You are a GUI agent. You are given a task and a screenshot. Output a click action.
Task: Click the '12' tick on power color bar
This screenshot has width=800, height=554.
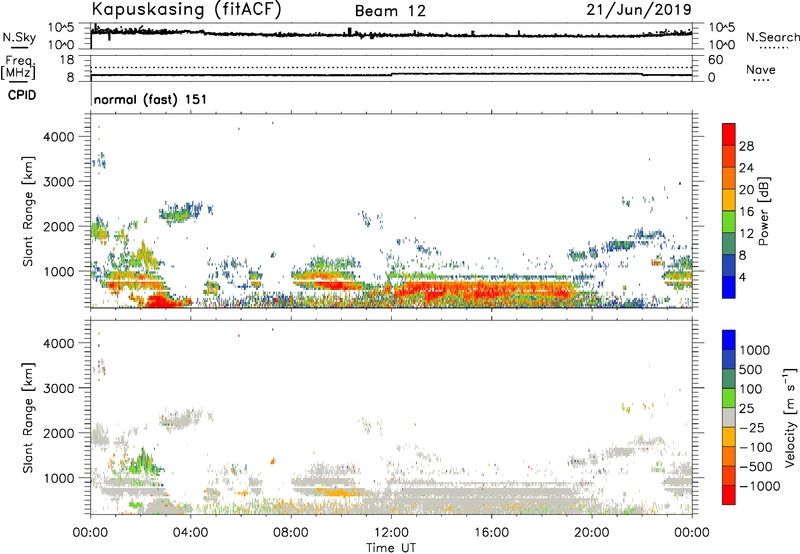tap(746, 233)
